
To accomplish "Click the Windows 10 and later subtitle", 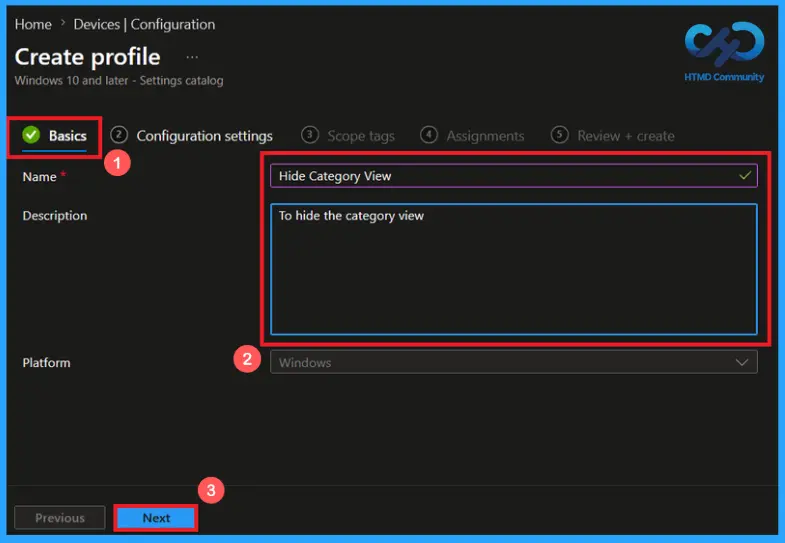I will pyautogui.click(x=119, y=81).
